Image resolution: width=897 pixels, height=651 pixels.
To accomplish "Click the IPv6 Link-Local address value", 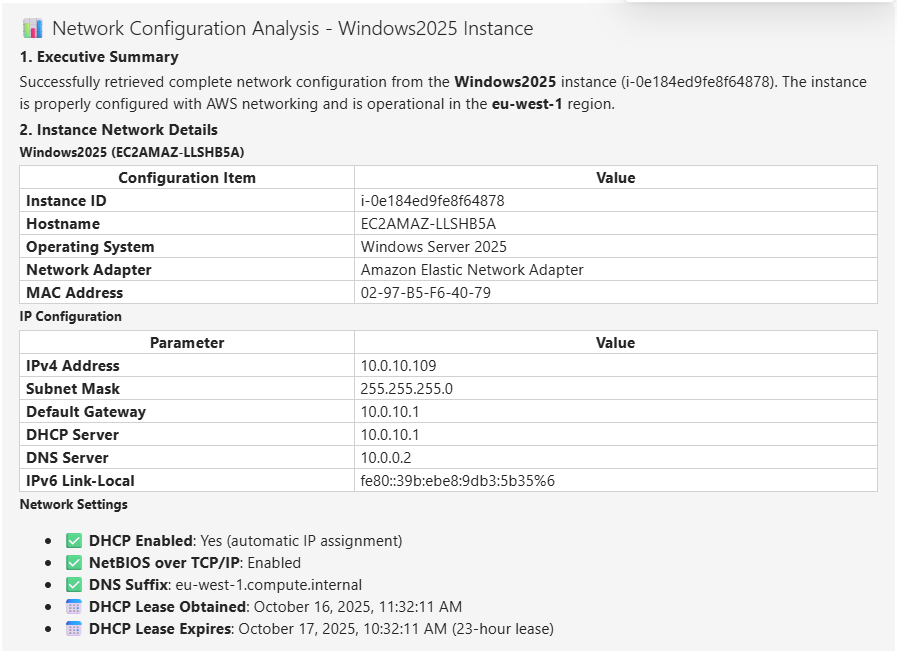I will click(x=457, y=481).
